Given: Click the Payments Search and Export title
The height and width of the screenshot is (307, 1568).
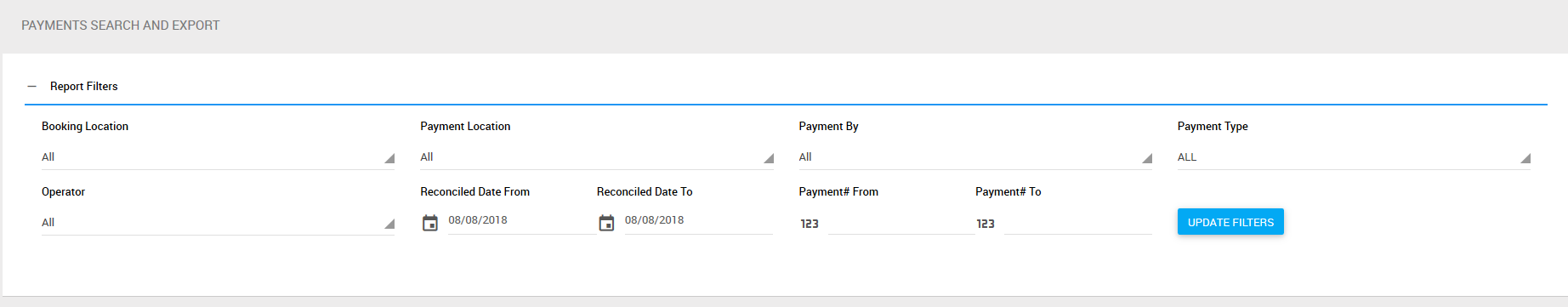Looking at the screenshot, I should [121, 26].
